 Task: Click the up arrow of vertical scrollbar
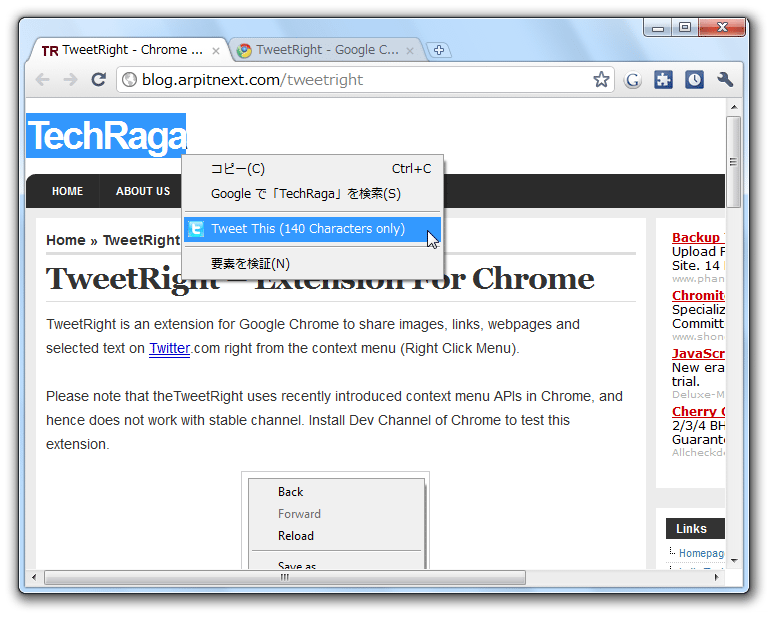pos(734,107)
